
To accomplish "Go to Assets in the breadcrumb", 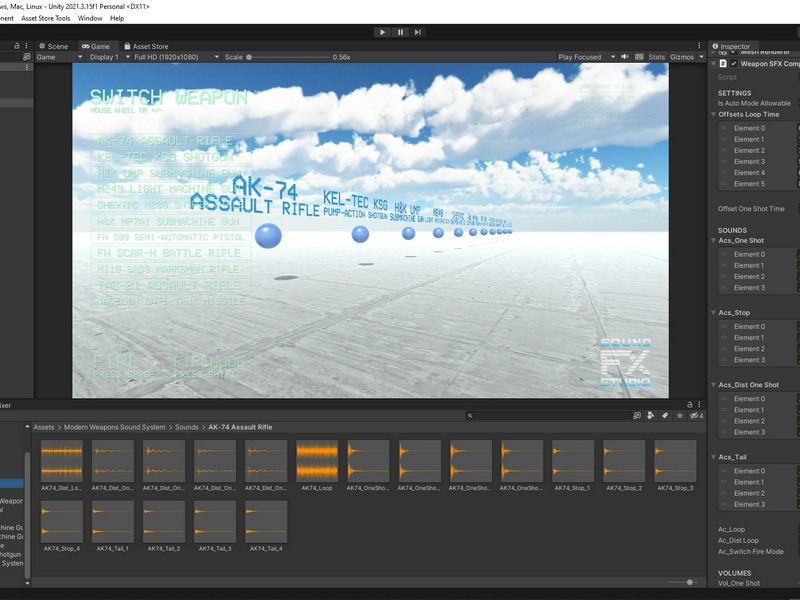I will [x=44, y=427].
